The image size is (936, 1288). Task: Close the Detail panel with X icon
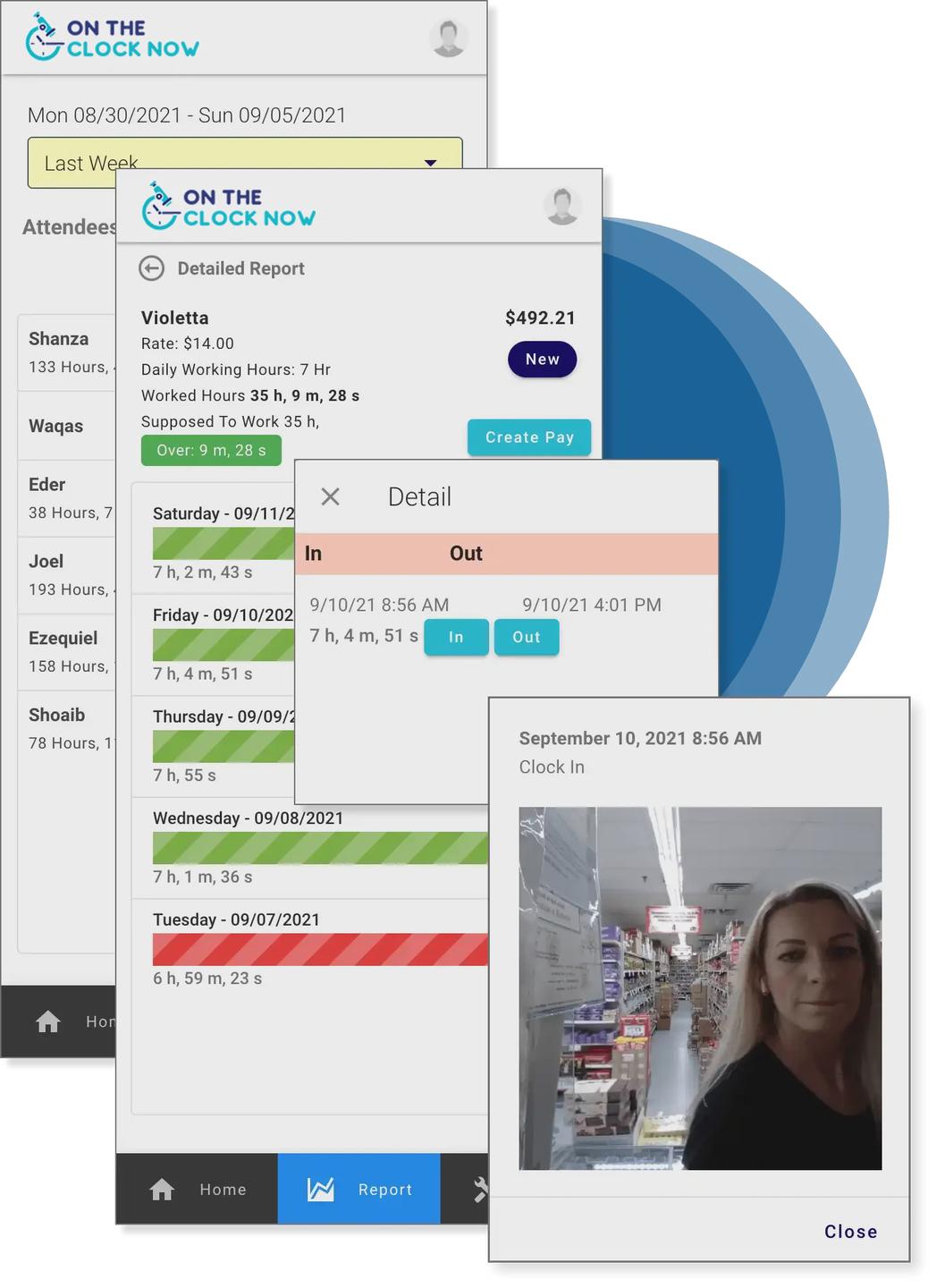tap(330, 496)
